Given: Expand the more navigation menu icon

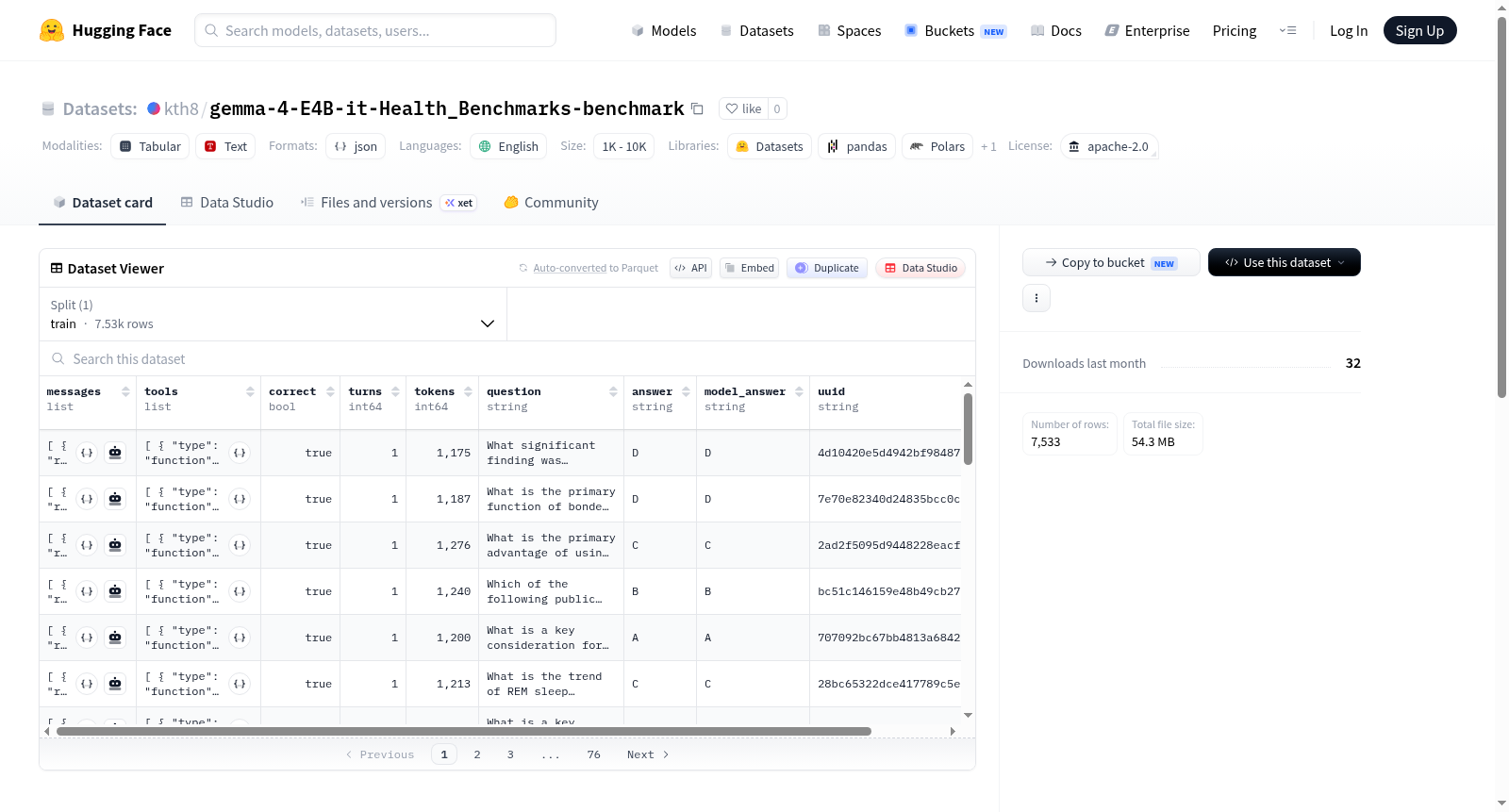Looking at the screenshot, I should pos(1287,30).
